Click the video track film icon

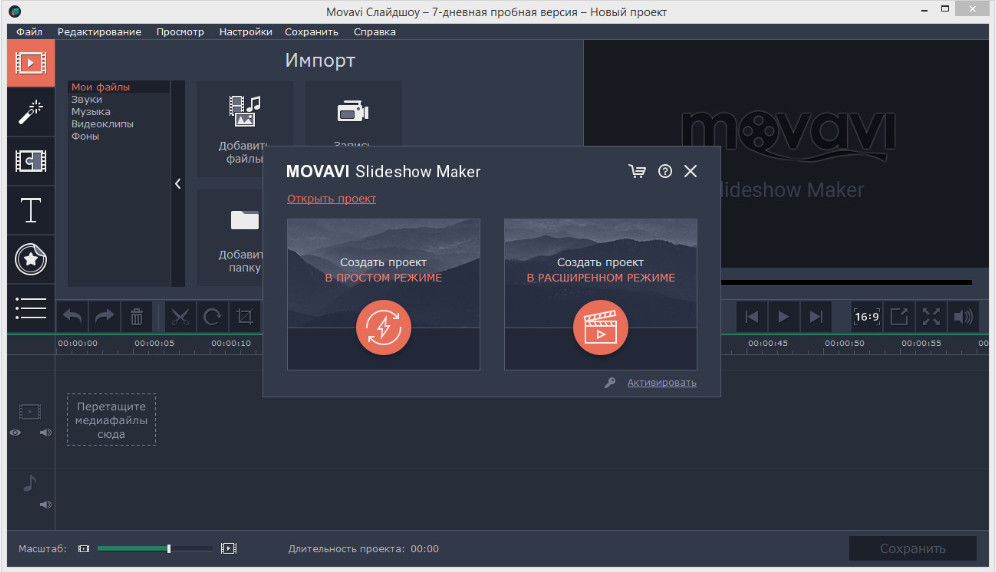point(30,412)
